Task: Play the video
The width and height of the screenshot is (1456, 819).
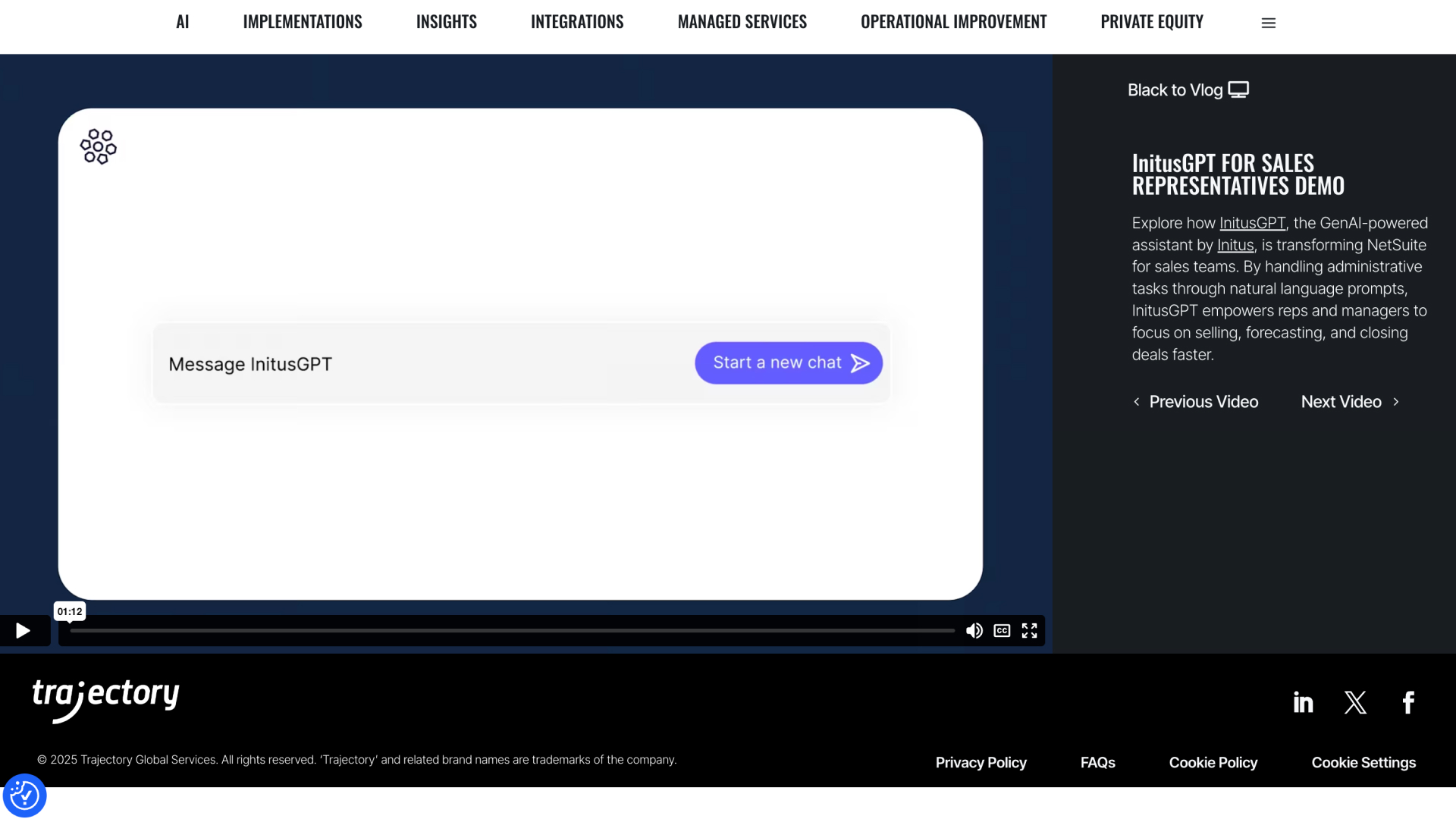Action: point(23,631)
